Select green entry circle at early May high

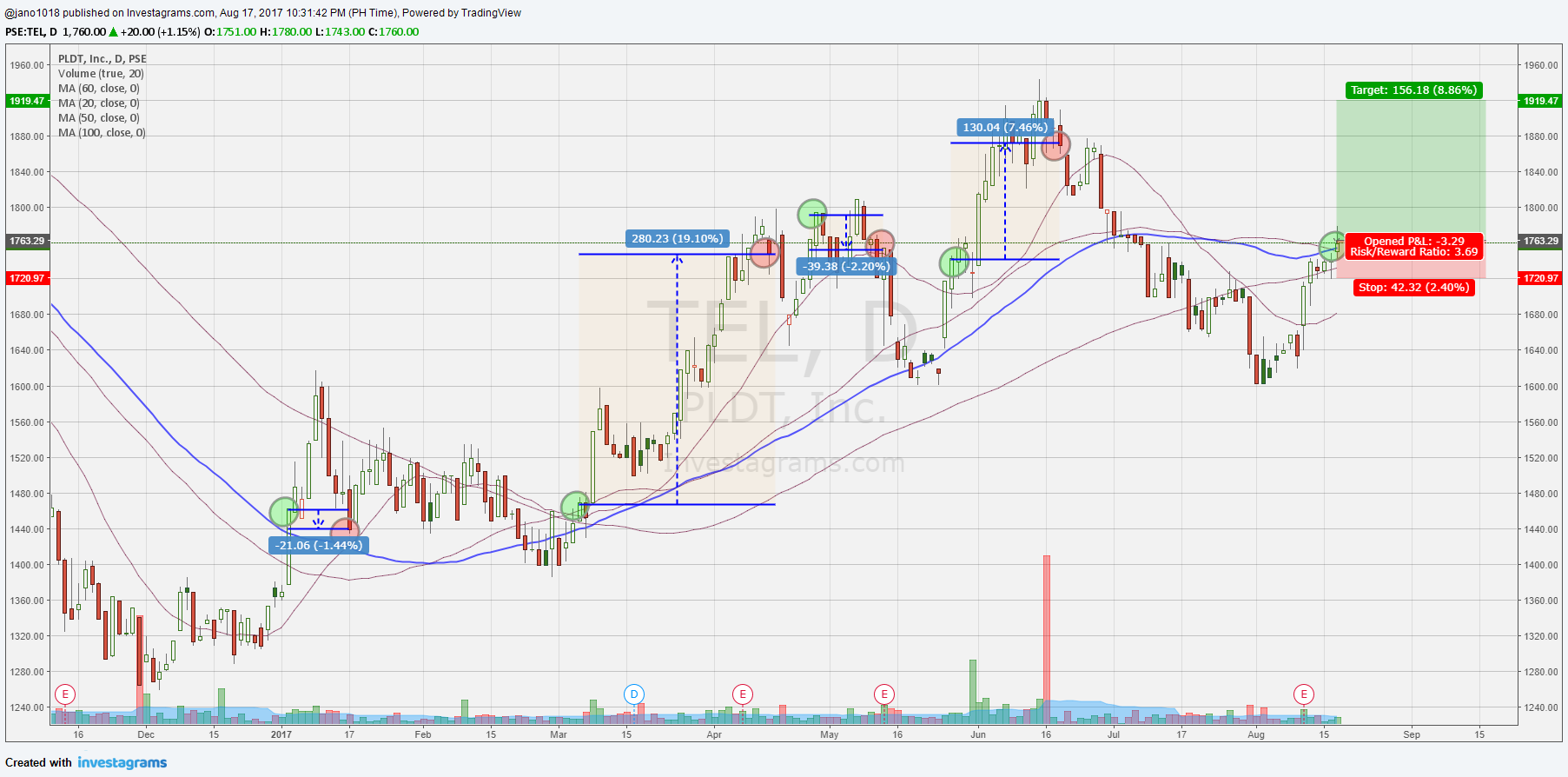click(x=812, y=214)
